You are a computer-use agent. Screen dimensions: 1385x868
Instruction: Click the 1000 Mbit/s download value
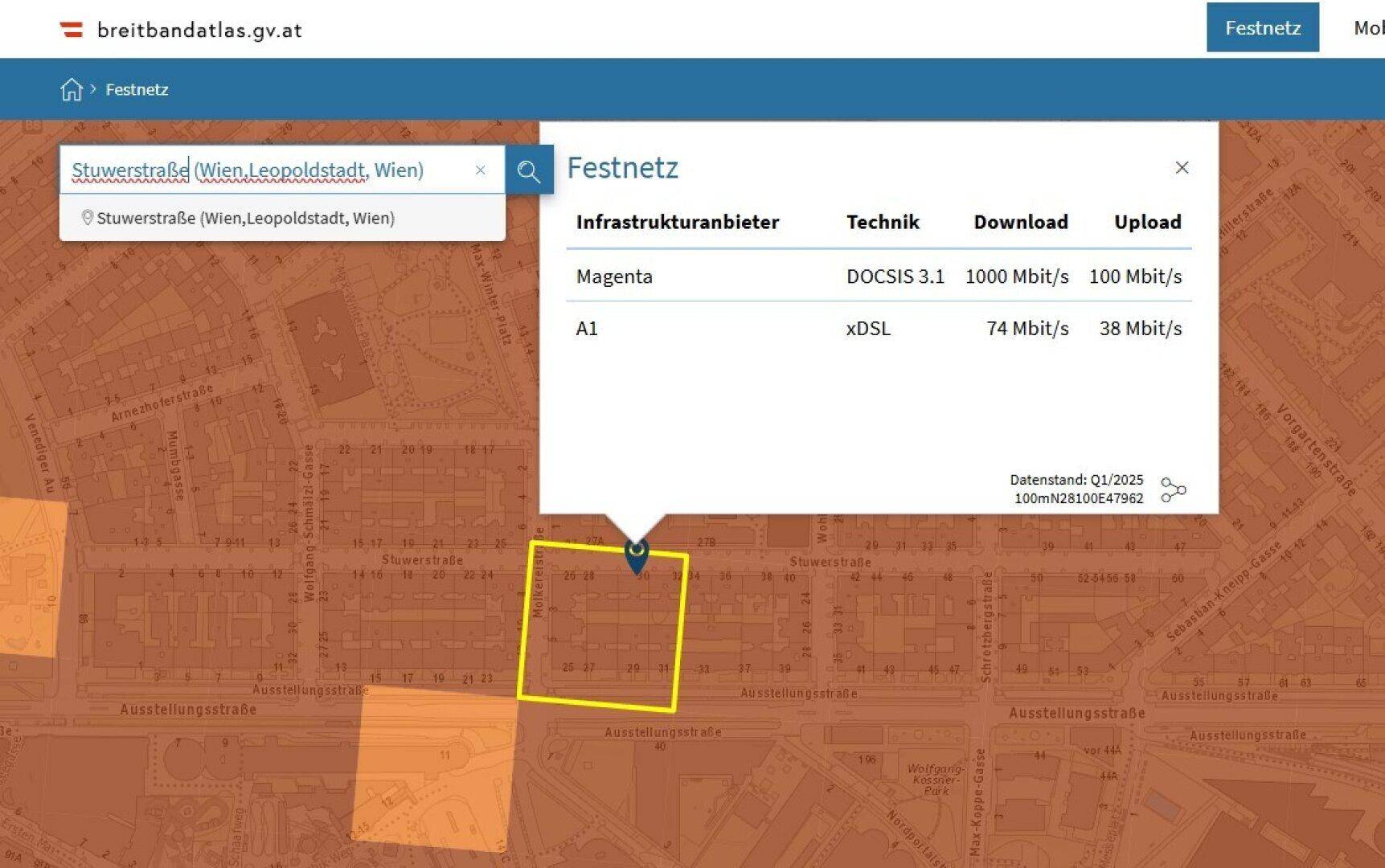click(x=1017, y=276)
